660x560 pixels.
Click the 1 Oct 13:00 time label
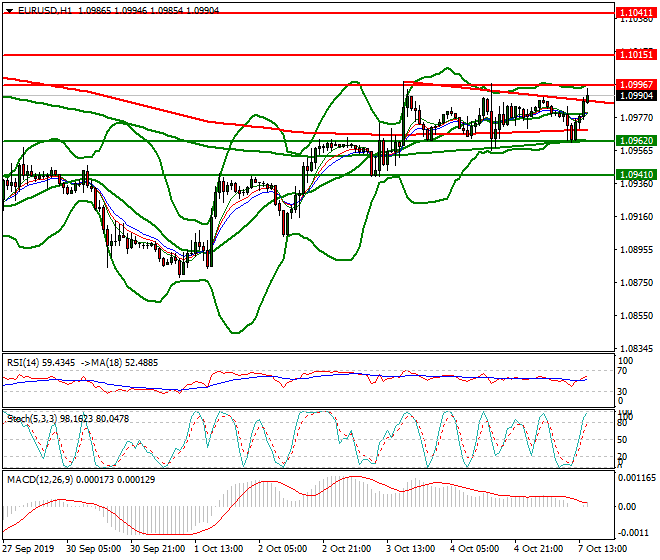[218, 549]
